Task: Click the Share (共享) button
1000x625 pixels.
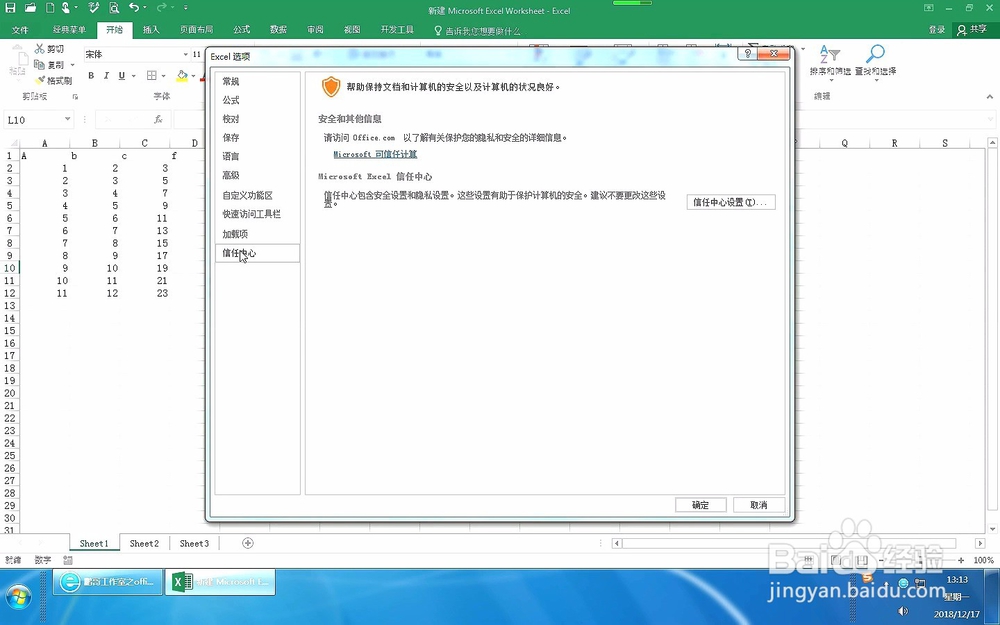Action: tap(973, 29)
